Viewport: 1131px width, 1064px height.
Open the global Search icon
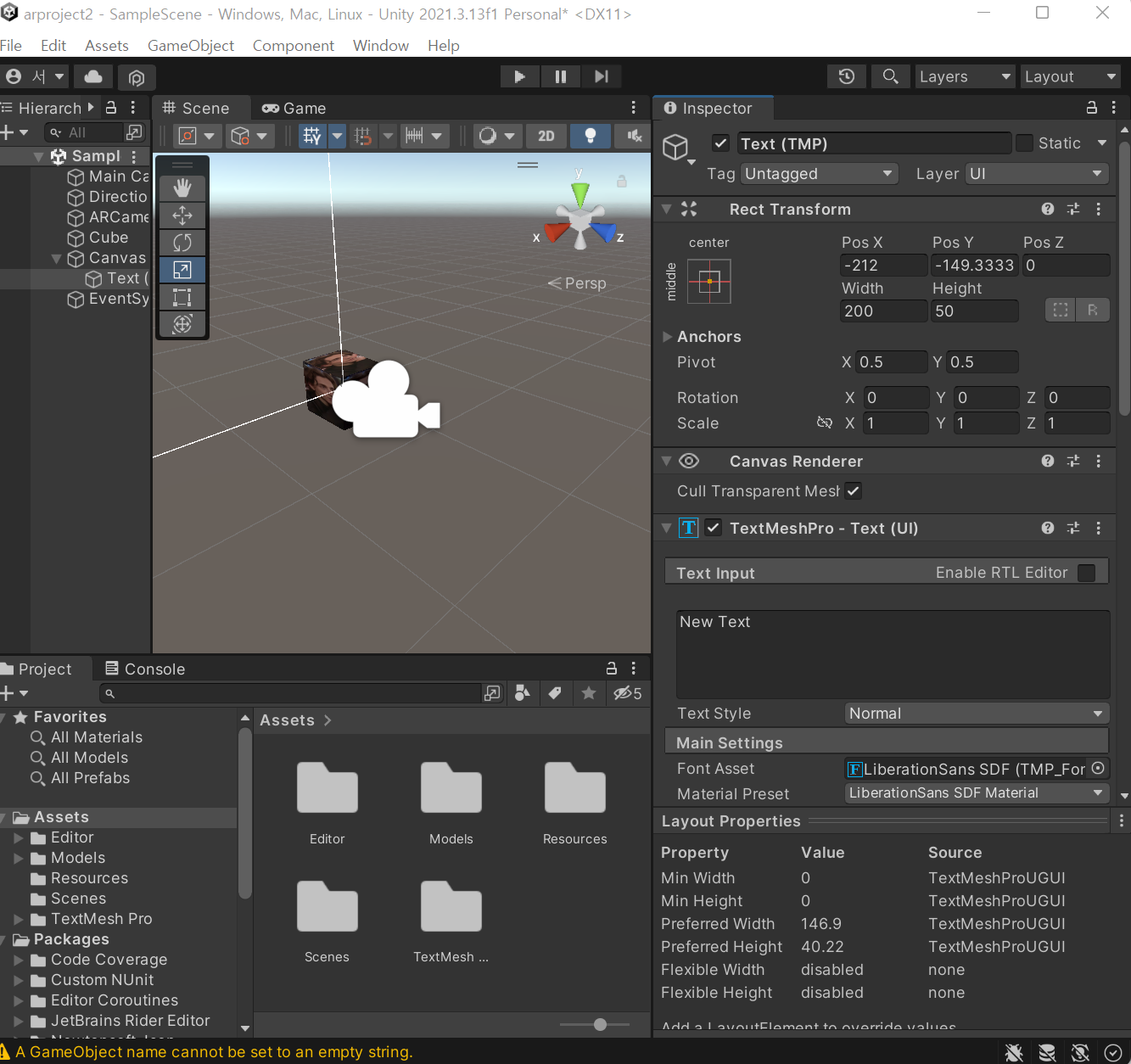point(890,76)
